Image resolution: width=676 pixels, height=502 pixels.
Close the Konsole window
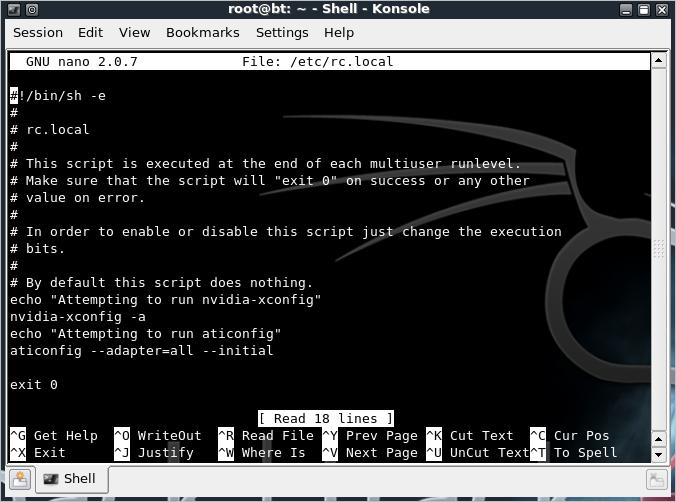[x=662, y=9]
